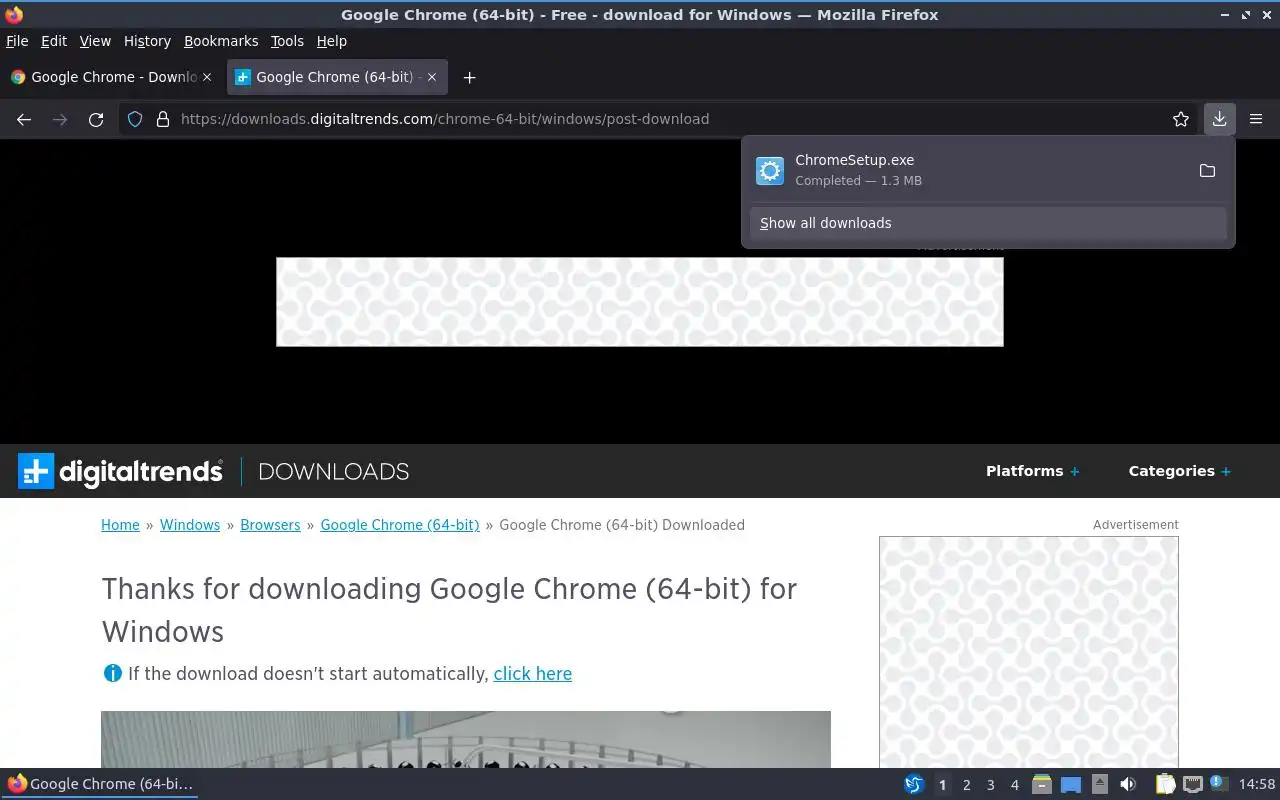
Task: Click the Back navigation arrow
Action: (24, 119)
